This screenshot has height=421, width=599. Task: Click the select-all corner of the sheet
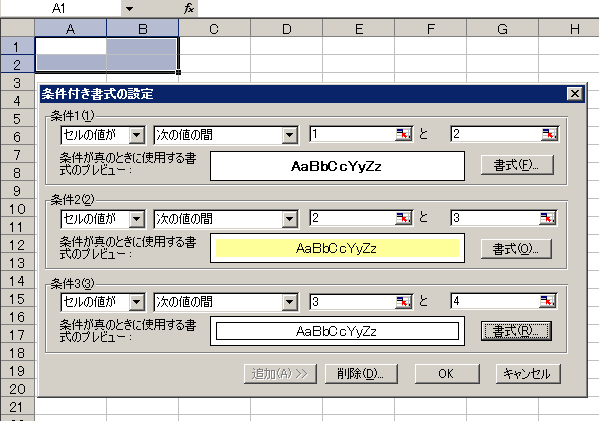[17, 28]
